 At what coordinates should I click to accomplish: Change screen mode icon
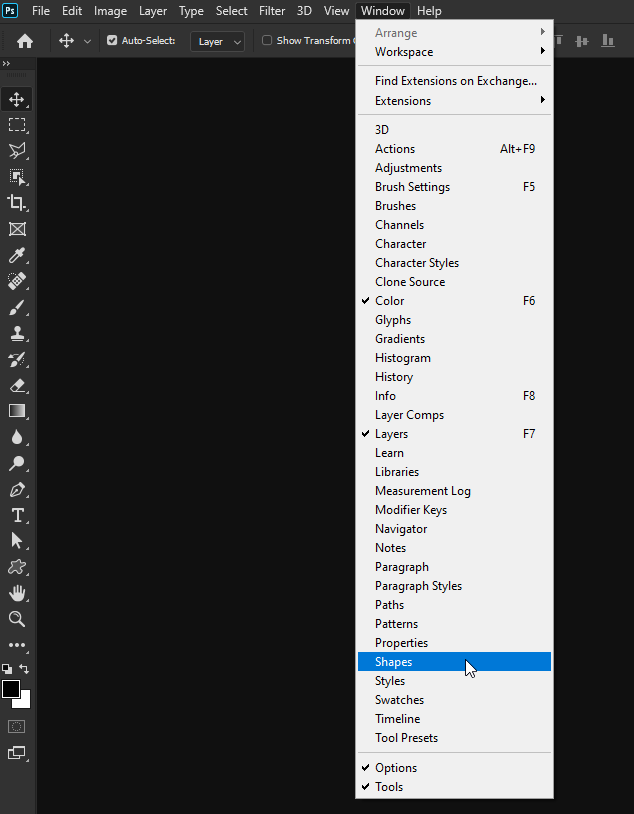17,752
